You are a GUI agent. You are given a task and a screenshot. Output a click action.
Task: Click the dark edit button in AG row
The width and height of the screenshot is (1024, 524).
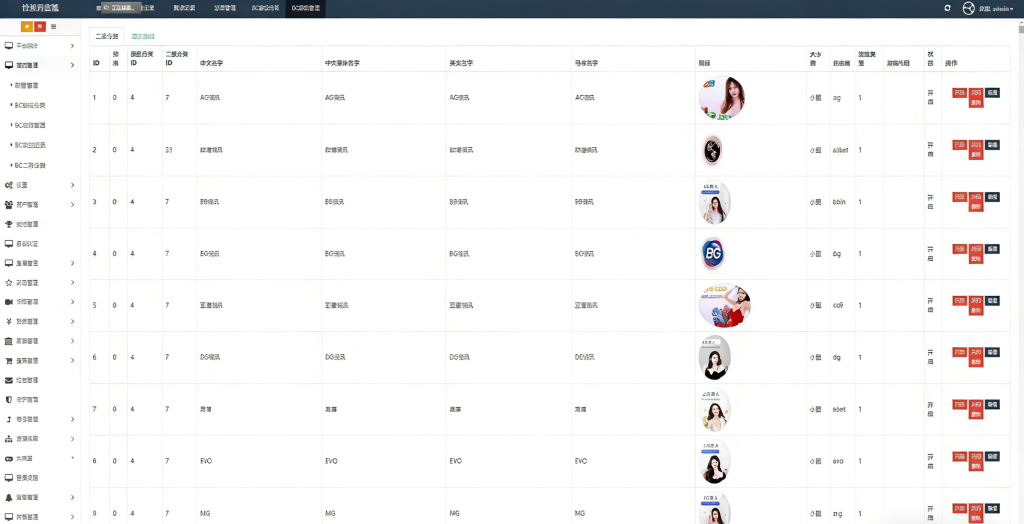[992, 92]
